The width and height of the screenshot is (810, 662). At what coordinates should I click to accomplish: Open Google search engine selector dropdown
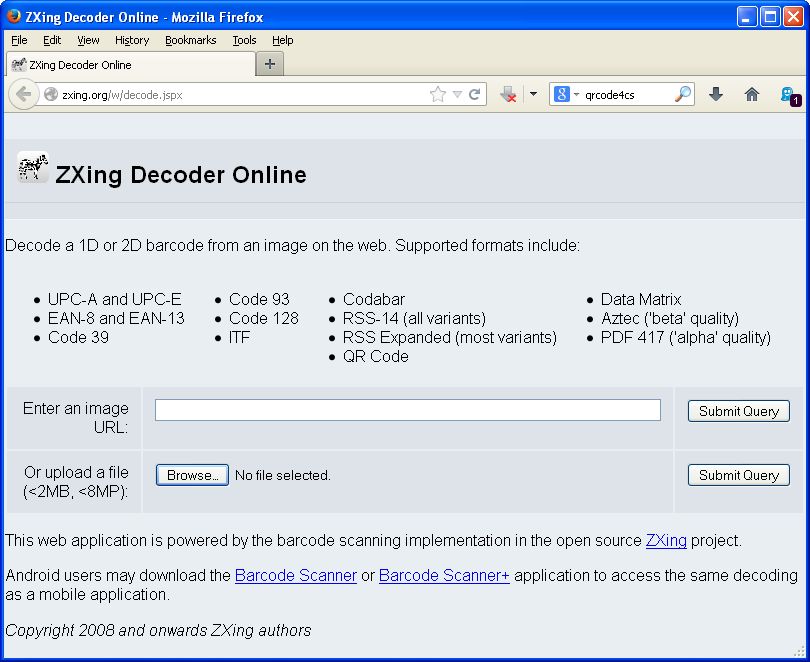(566, 94)
